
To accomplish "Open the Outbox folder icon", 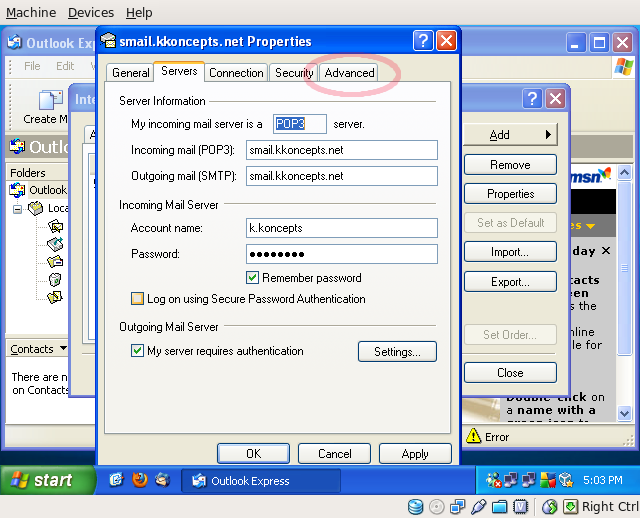I will 55,244.
